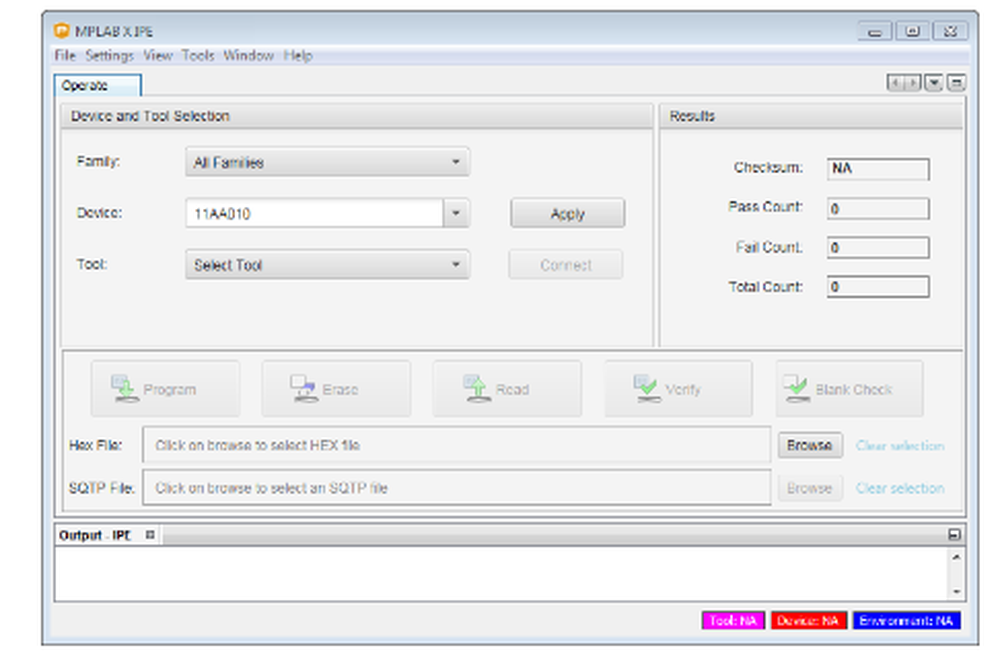Image resolution: width=1000 pixels, height=668 pixels.
Task: Click the Output scrollbar up arrow
Action: tap(956, 557)
